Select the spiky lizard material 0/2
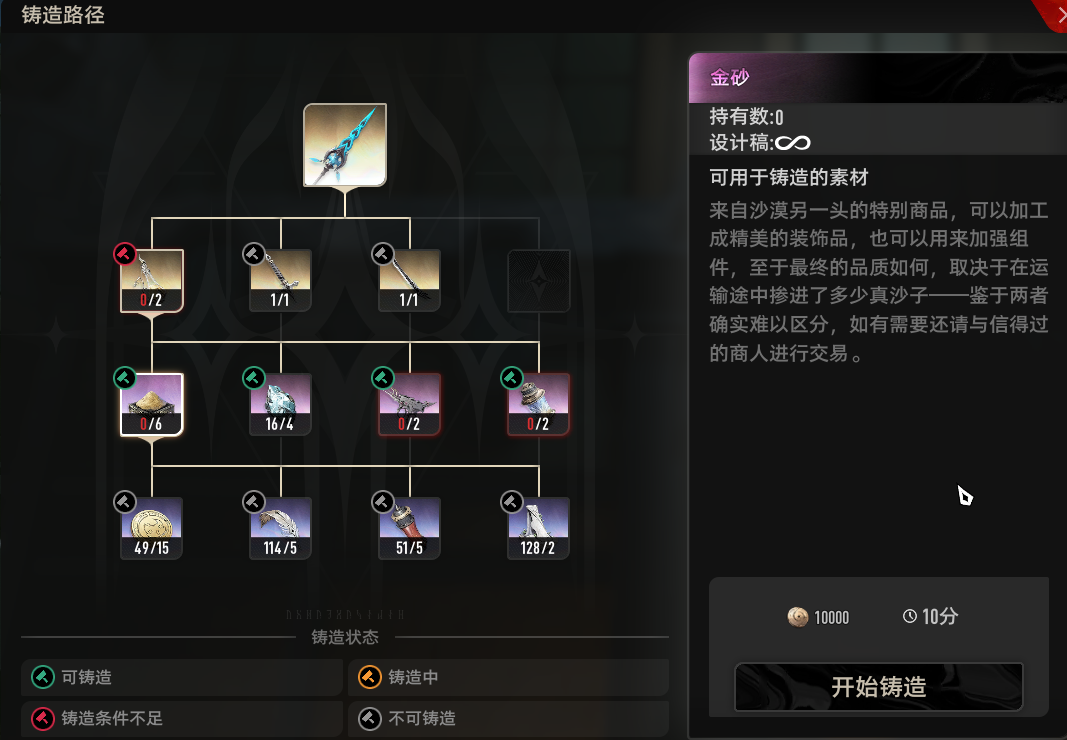 [x=410, y=404]
